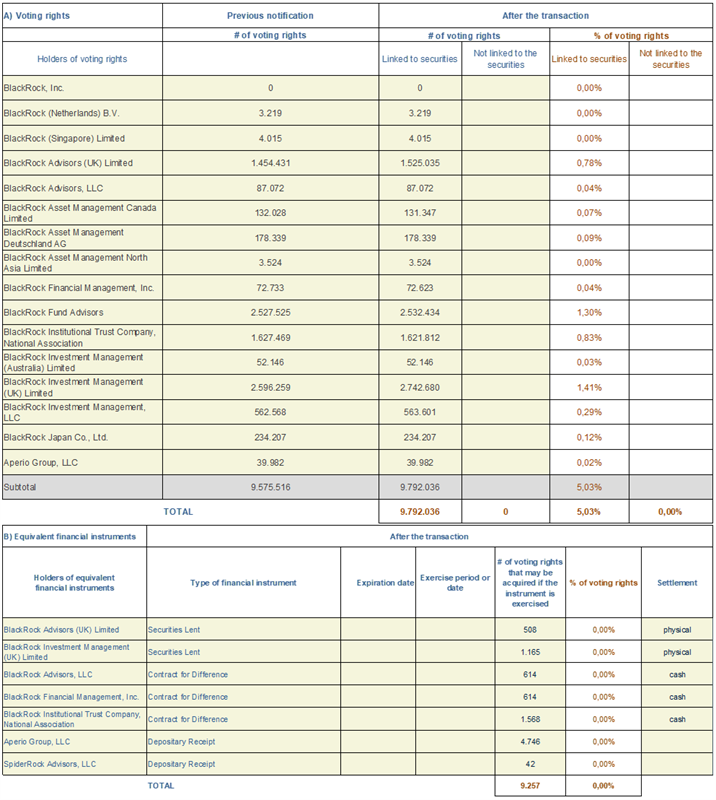The height and width of the screenshot is (800, 716).
Task: Click the orange total 9.257 in section B
Action: 530,786
